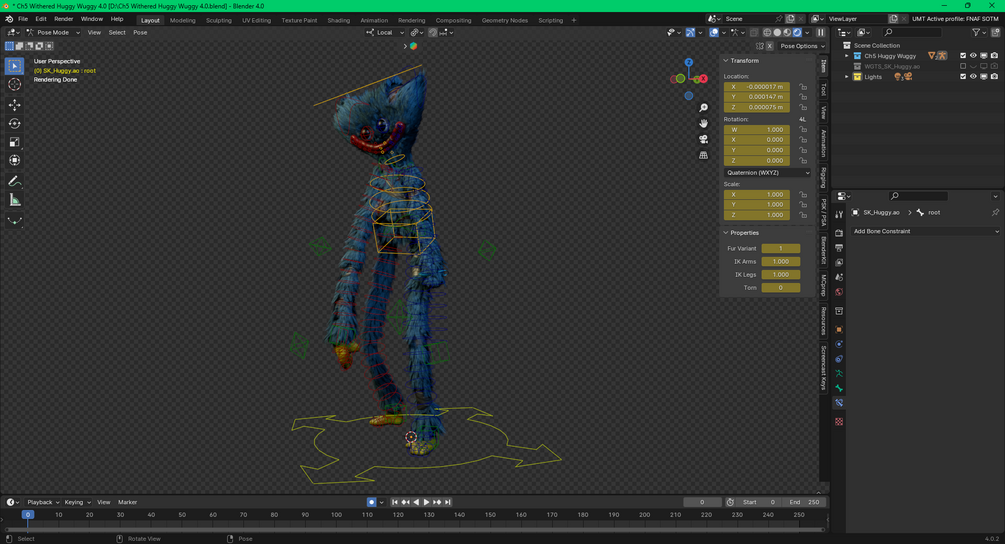Hide Ch5 Huggy Wuggy collection in viewport

click(x=973, y=56)
